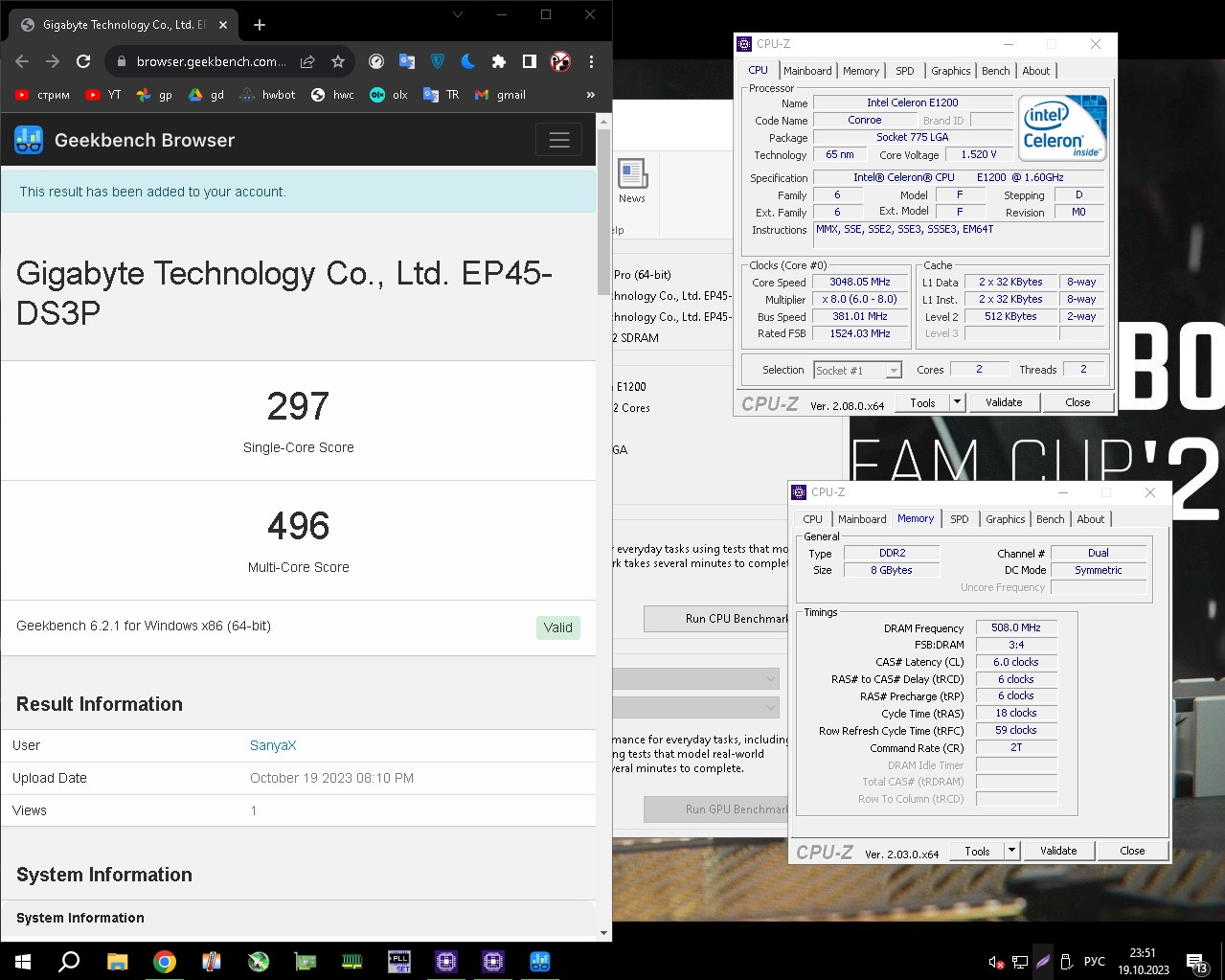
Task: Reload the Geekbench browser page
Action: point(83,61)
